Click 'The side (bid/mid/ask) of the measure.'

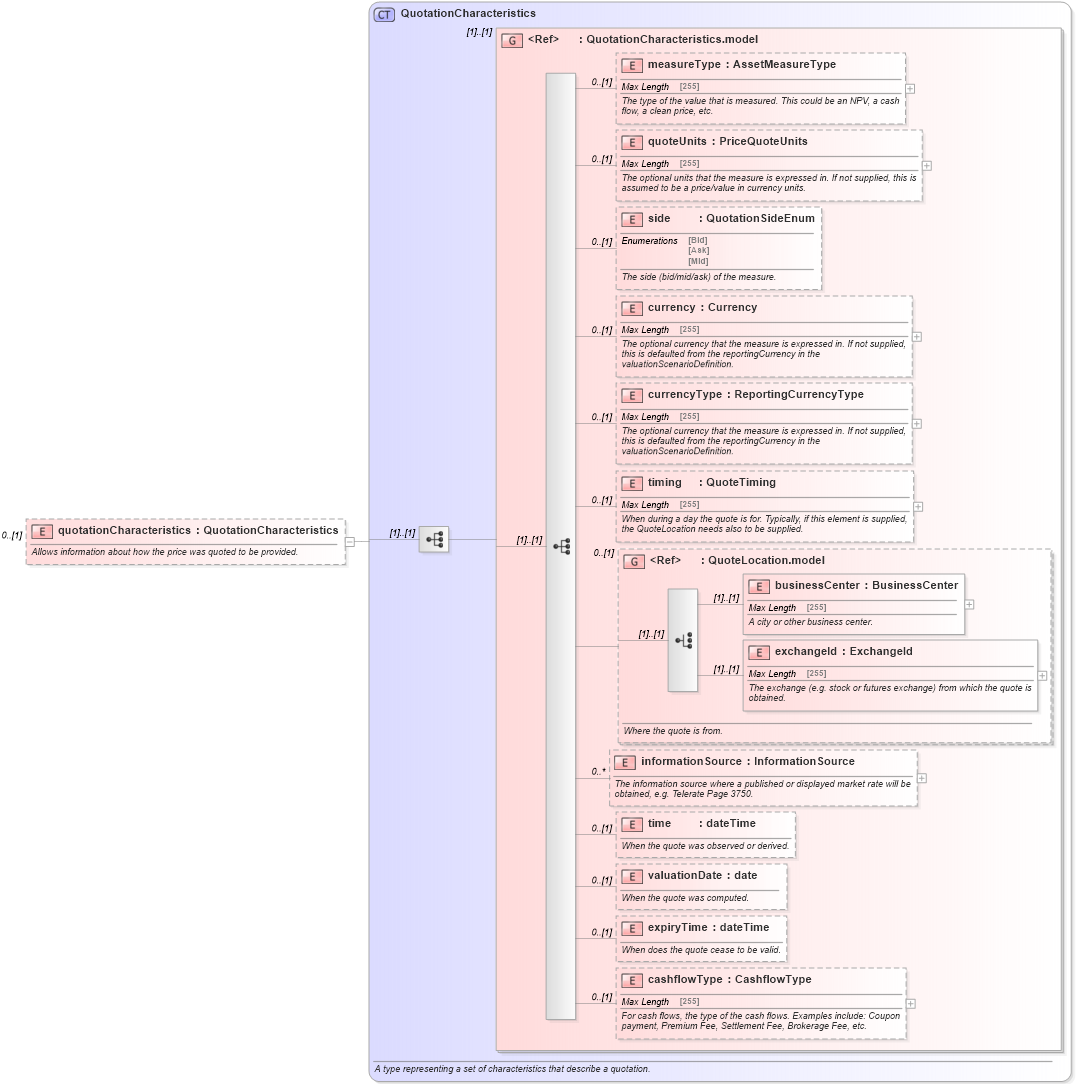point(698,277)
